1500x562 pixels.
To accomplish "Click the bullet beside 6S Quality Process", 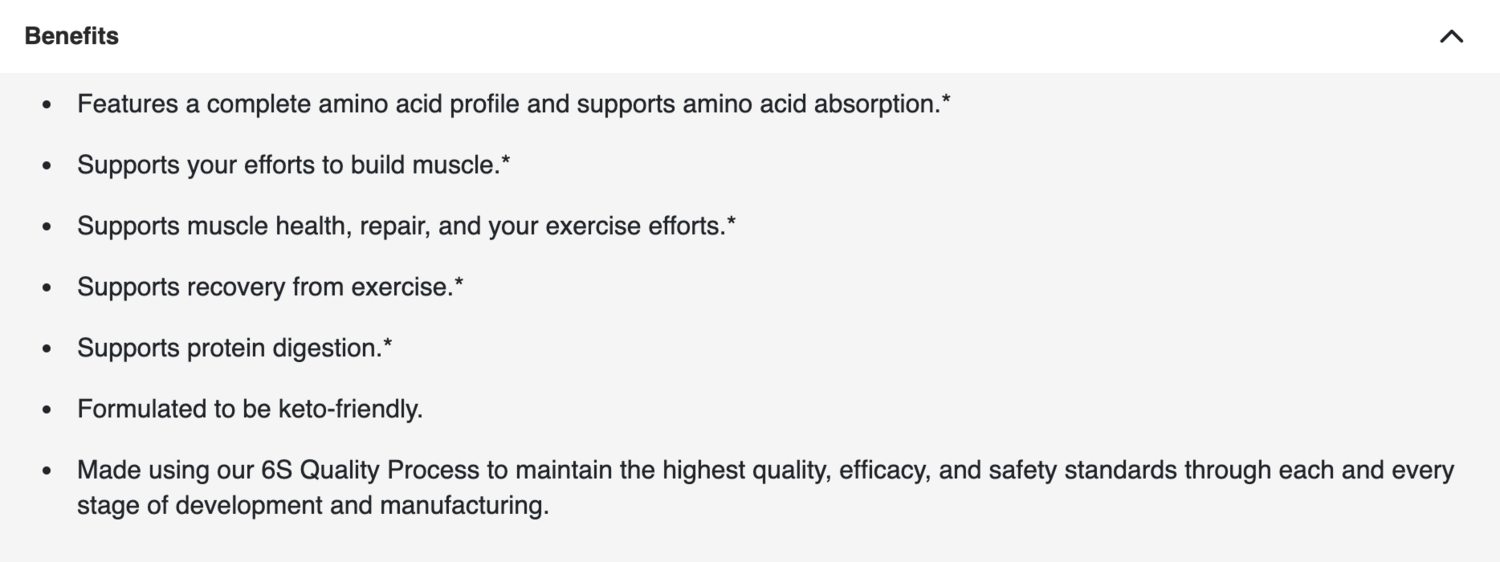I will pyautogui.click(x=47, y=471).
